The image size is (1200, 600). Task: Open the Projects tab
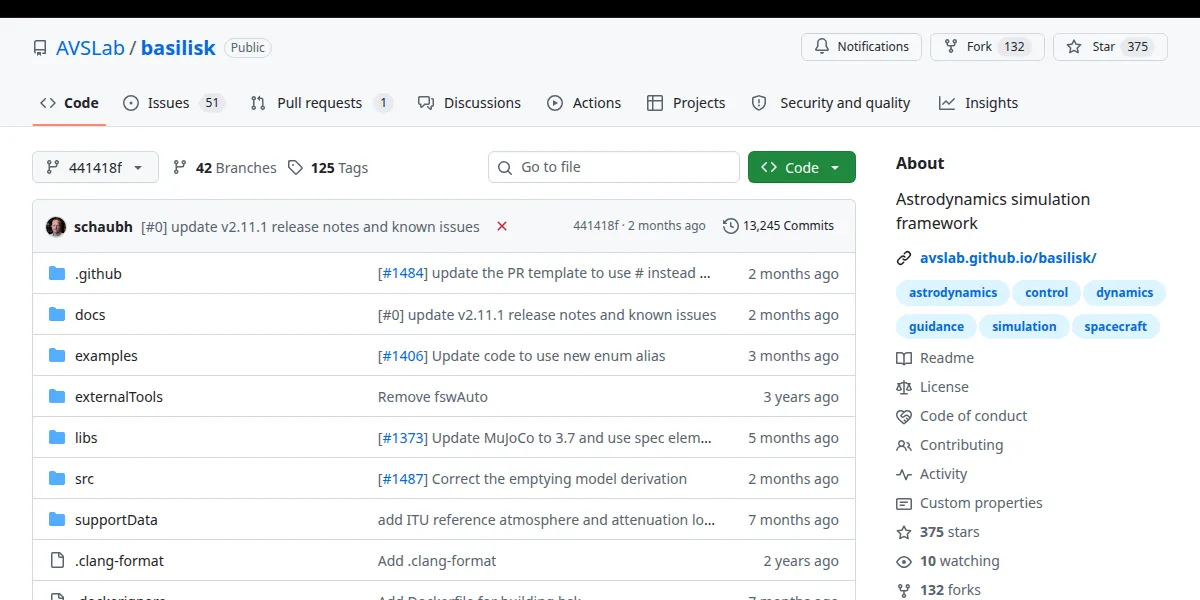pos(686,103)
